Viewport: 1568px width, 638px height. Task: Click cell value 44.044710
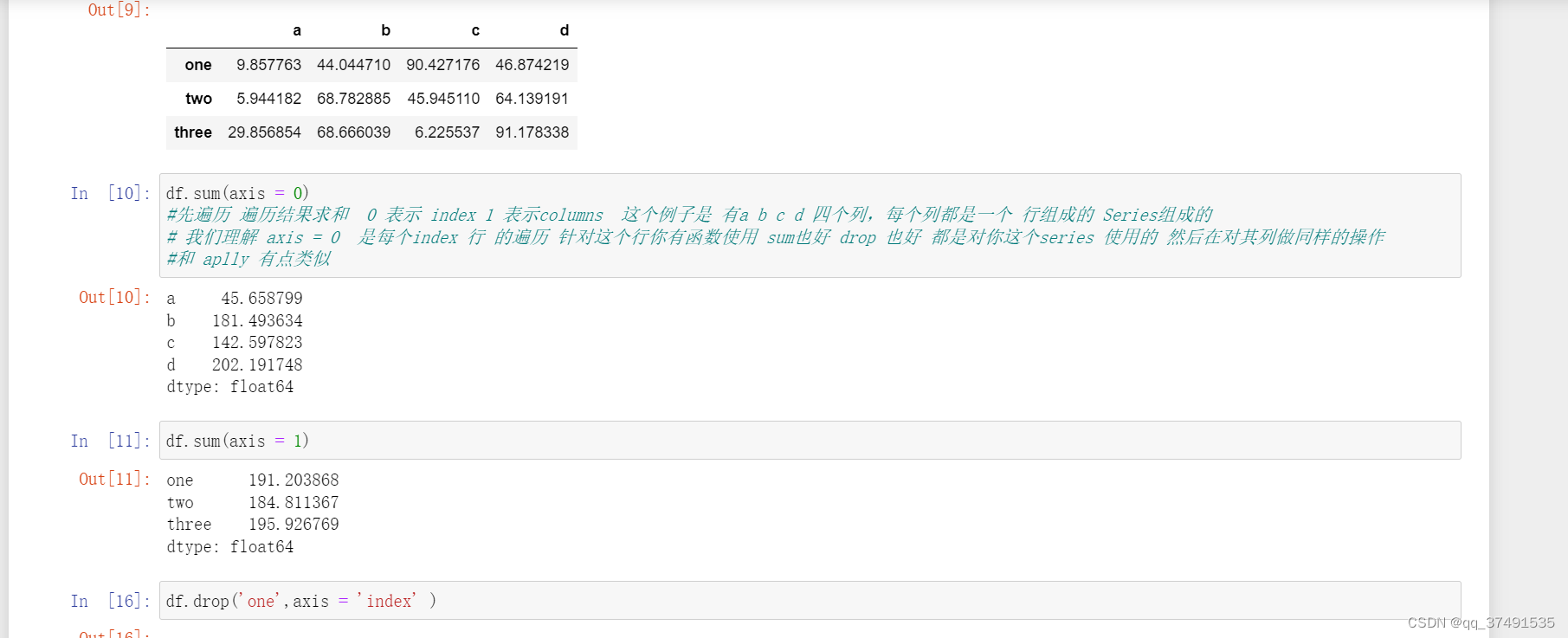353,65
